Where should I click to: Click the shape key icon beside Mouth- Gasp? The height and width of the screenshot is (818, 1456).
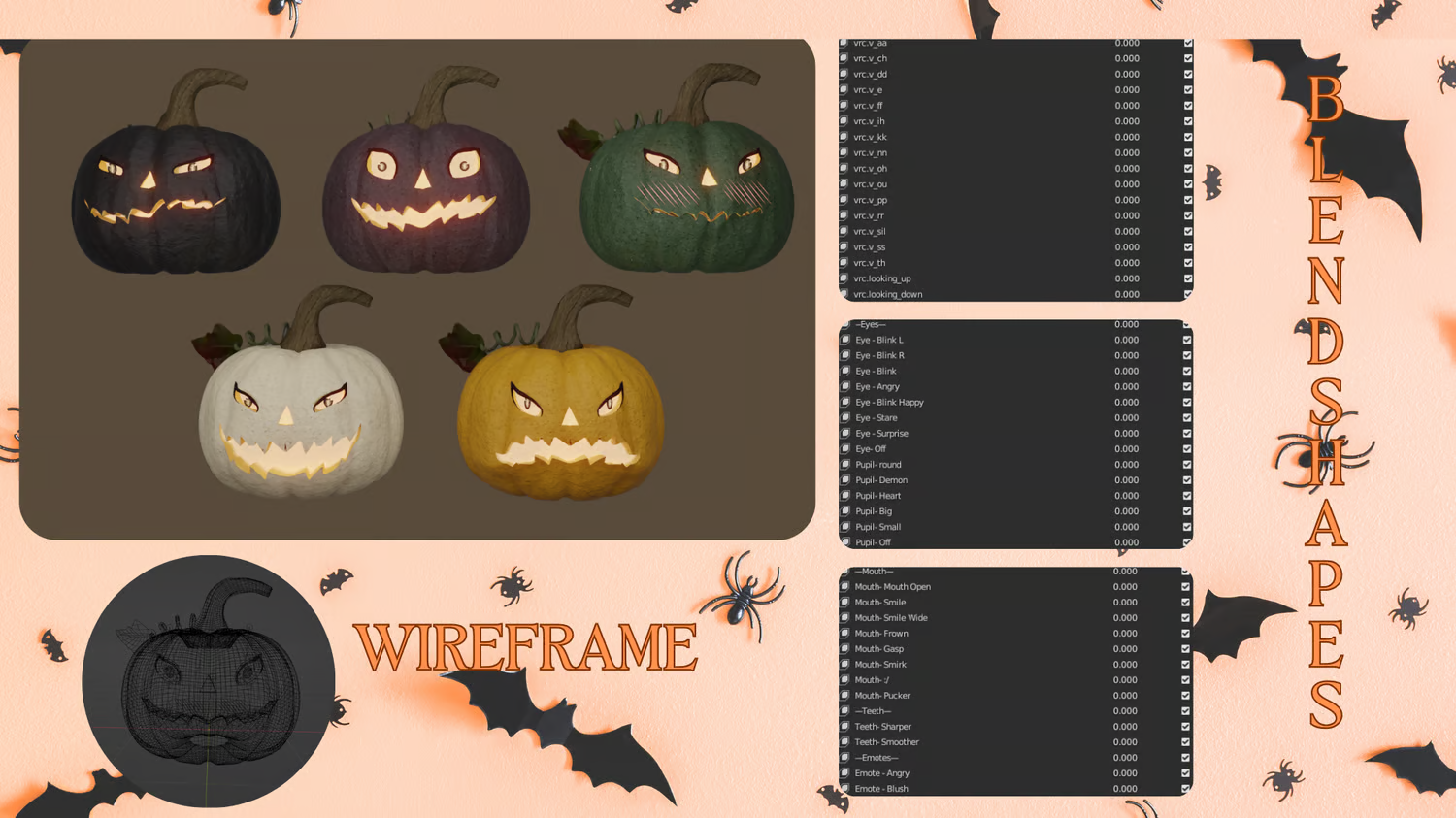pos(845,648)
